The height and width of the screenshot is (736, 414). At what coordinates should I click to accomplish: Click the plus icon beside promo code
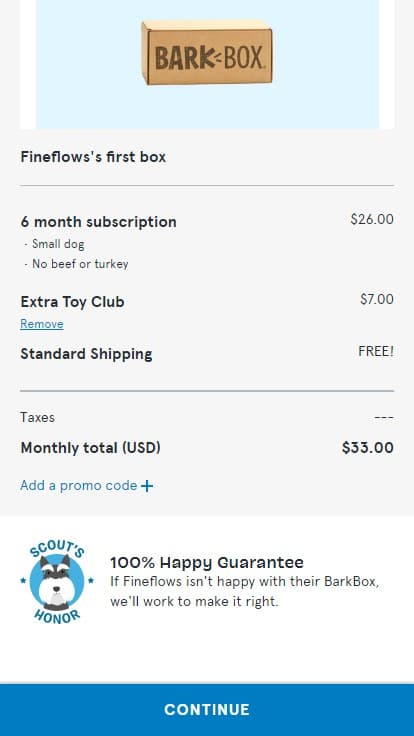(147, 486)
